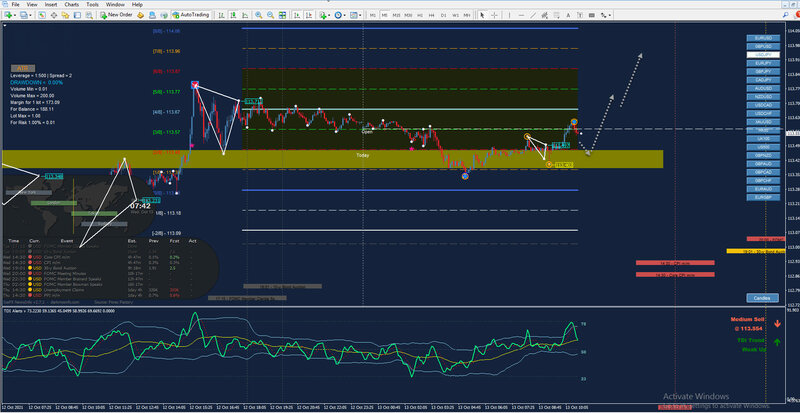Image resolution: width=800 pixels, height=413 pixels.
Task: Click the New Order toolbar button
Action: coord(118,15)
